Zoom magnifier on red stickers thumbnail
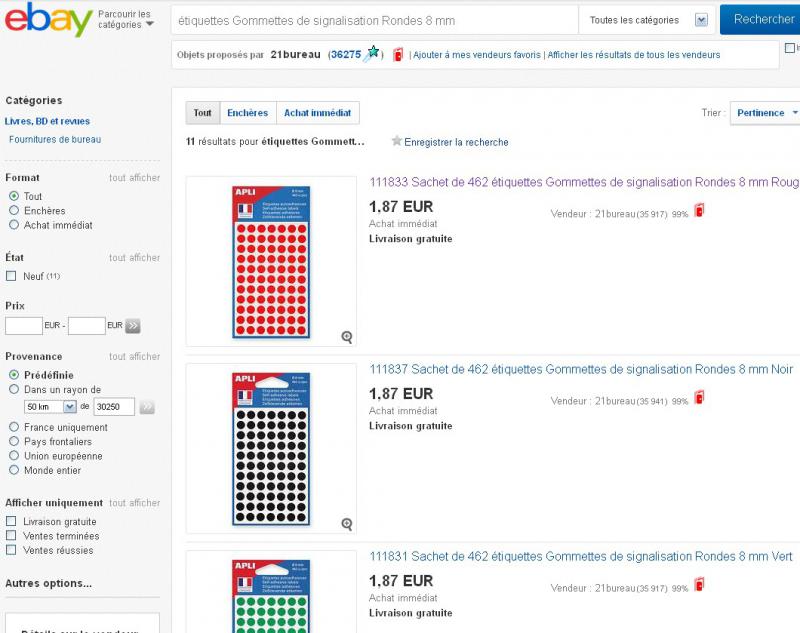This screenshot has width=800, height=633. [x=347, y=337]
